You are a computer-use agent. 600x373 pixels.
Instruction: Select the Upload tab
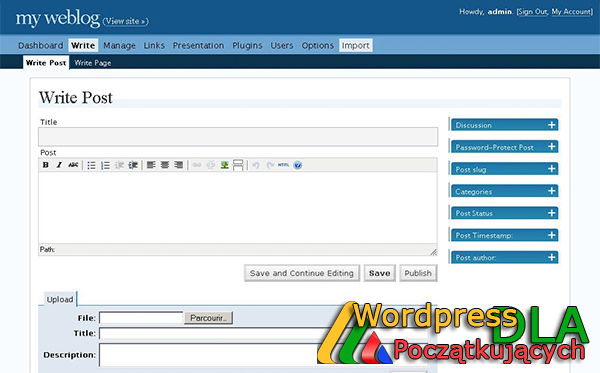60,299
